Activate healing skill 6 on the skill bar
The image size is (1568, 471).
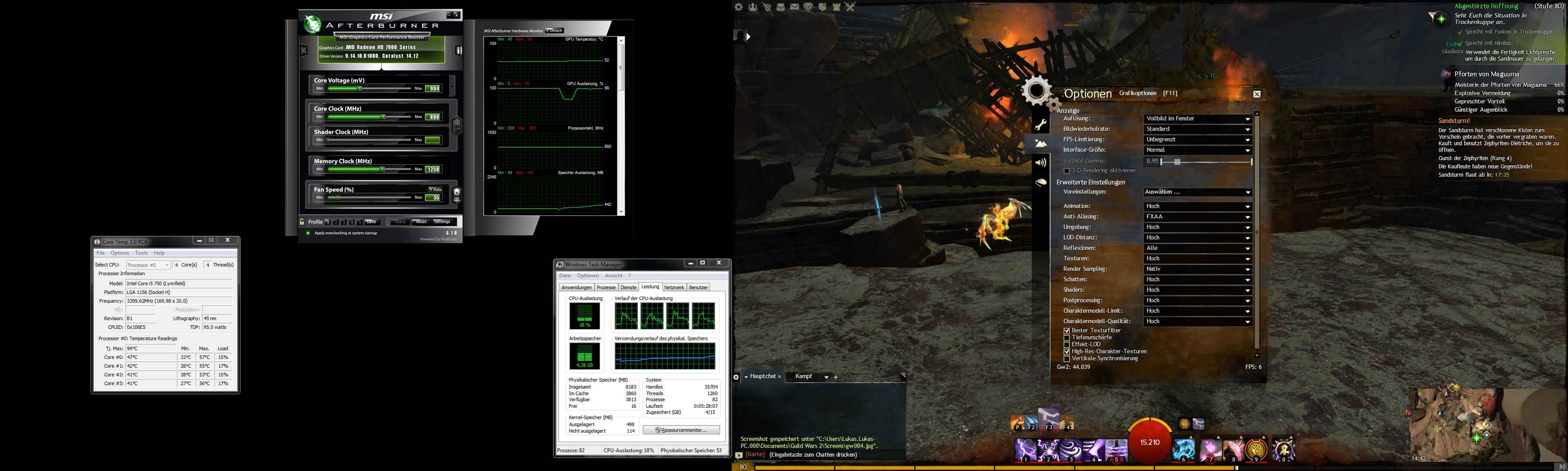point(1184,450)
